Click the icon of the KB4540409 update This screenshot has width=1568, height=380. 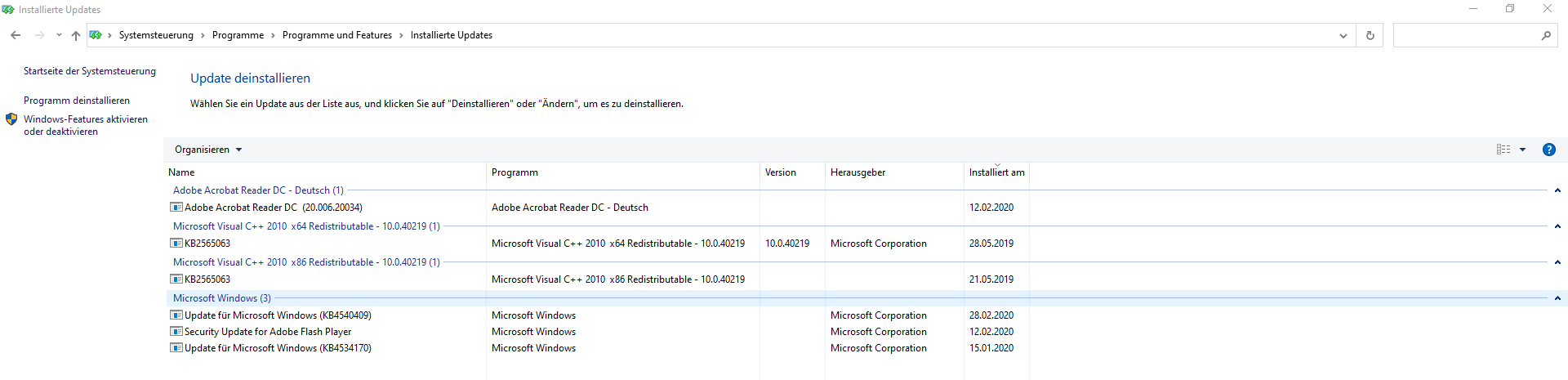pyautogui.click(x=176, y=315)
